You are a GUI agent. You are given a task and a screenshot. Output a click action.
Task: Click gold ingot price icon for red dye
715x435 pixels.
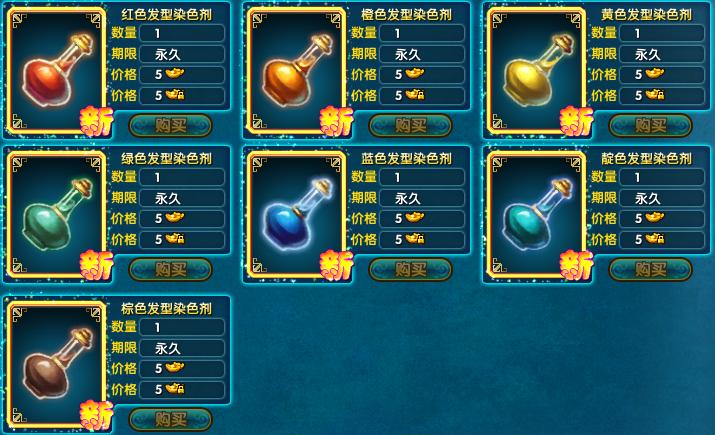pyautogui.click(x=175, y=73)
